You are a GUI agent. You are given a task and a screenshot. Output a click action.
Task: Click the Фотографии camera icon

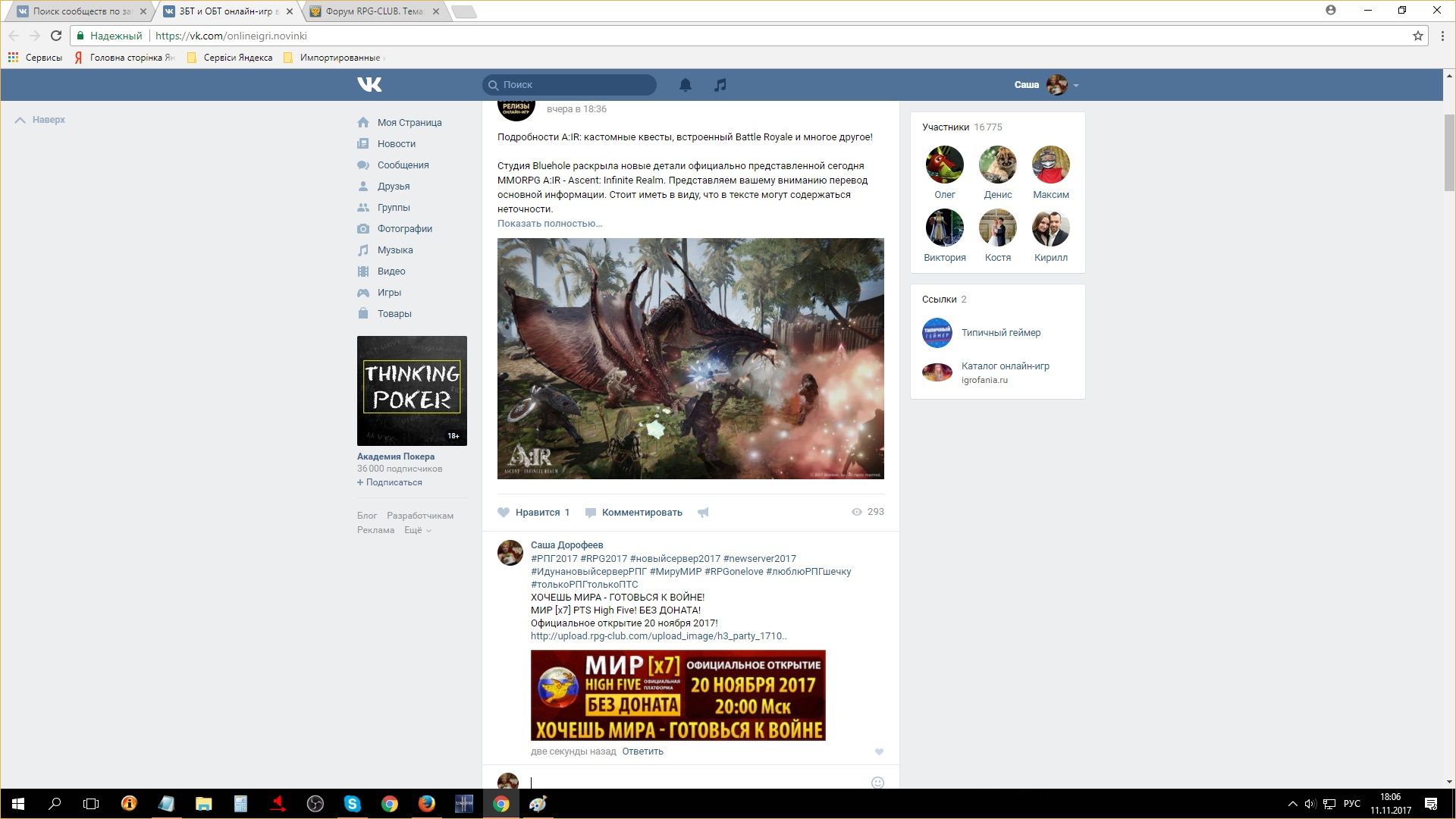tap(363, 228)
